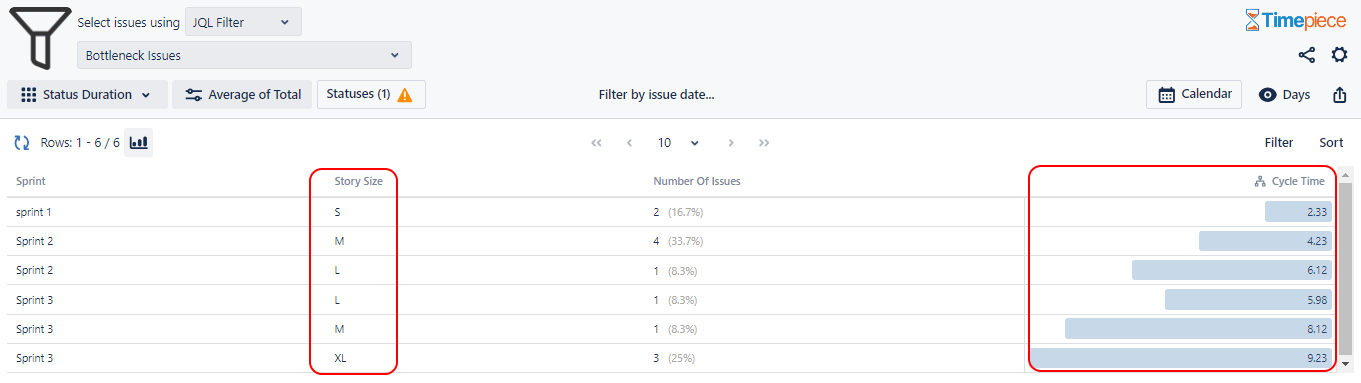Open the Calendar button
This screenshot has width=1361, height=383.
[1194, 94]
